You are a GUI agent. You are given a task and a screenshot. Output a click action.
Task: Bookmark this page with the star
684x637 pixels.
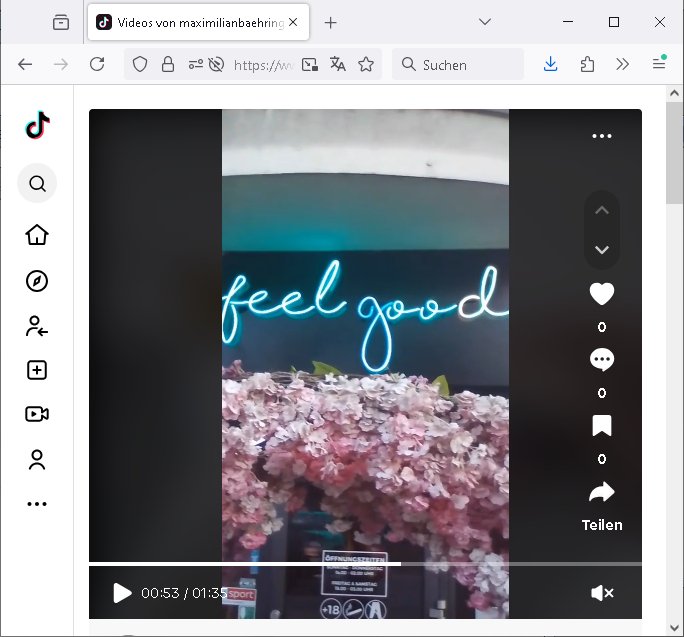(366, 65)
